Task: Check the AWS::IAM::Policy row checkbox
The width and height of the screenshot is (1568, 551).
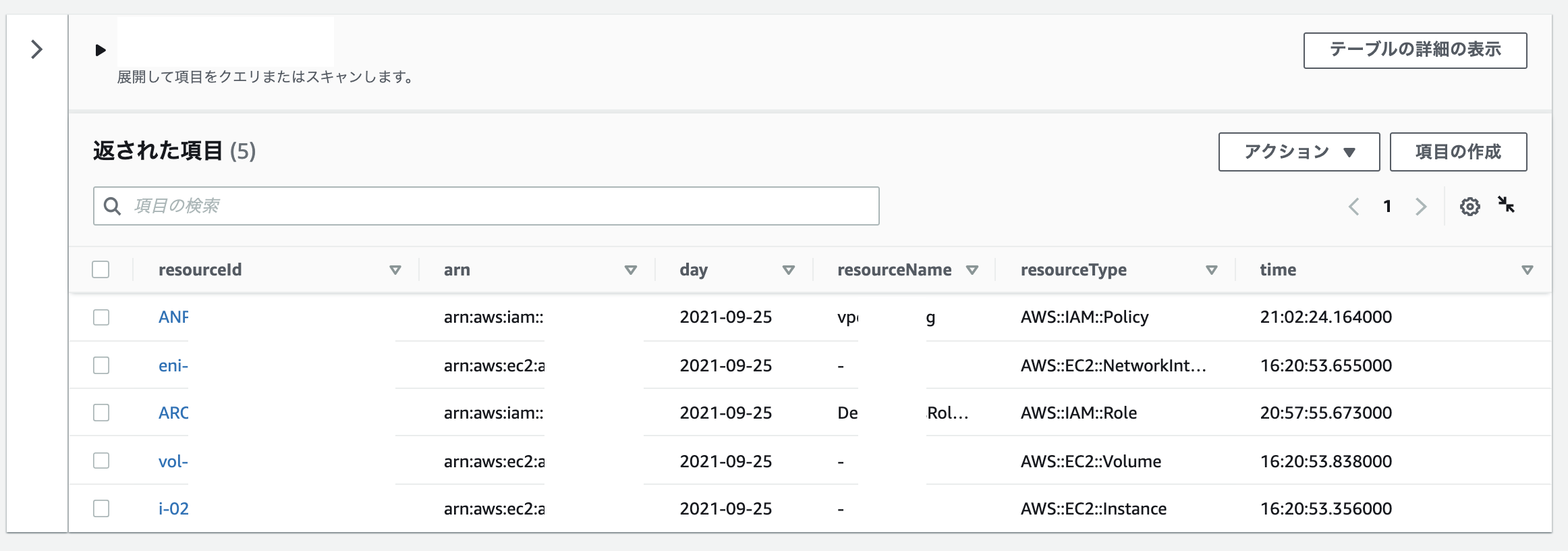Action: 101,317
